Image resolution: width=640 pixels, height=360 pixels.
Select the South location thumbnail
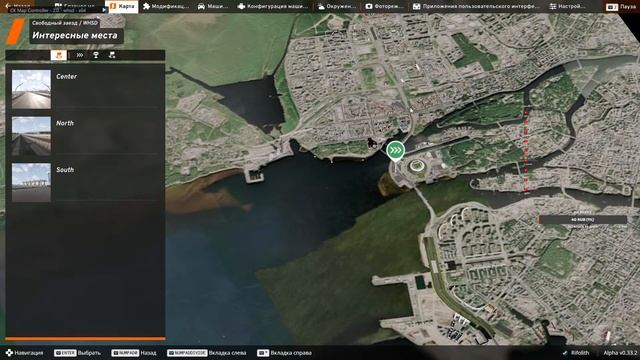point(31,182)
